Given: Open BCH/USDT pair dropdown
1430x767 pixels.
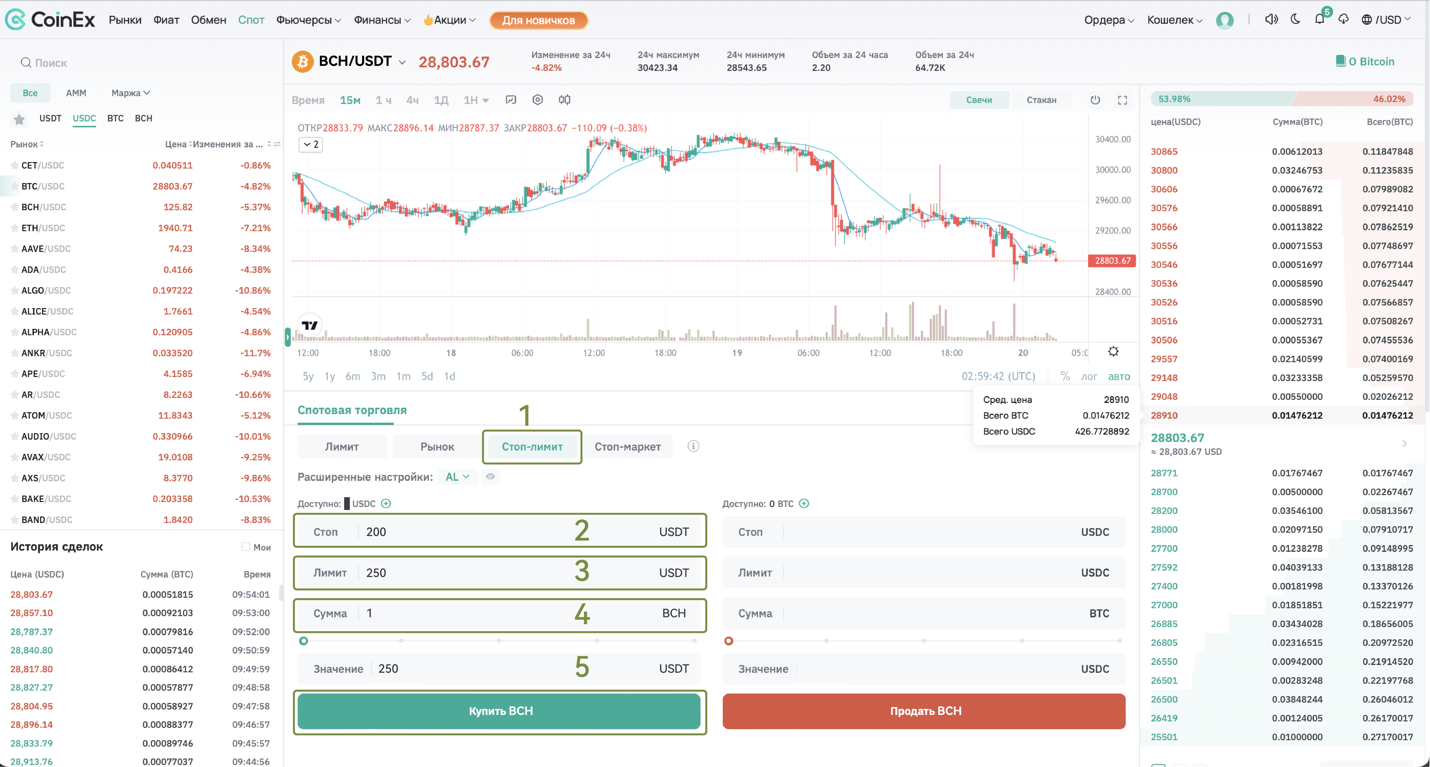Looking at the screenshot, I should [402, 62].
